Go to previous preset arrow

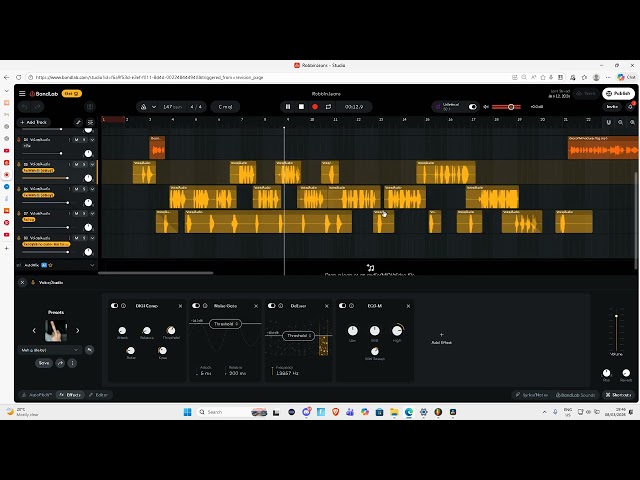[x=34, y=331]
